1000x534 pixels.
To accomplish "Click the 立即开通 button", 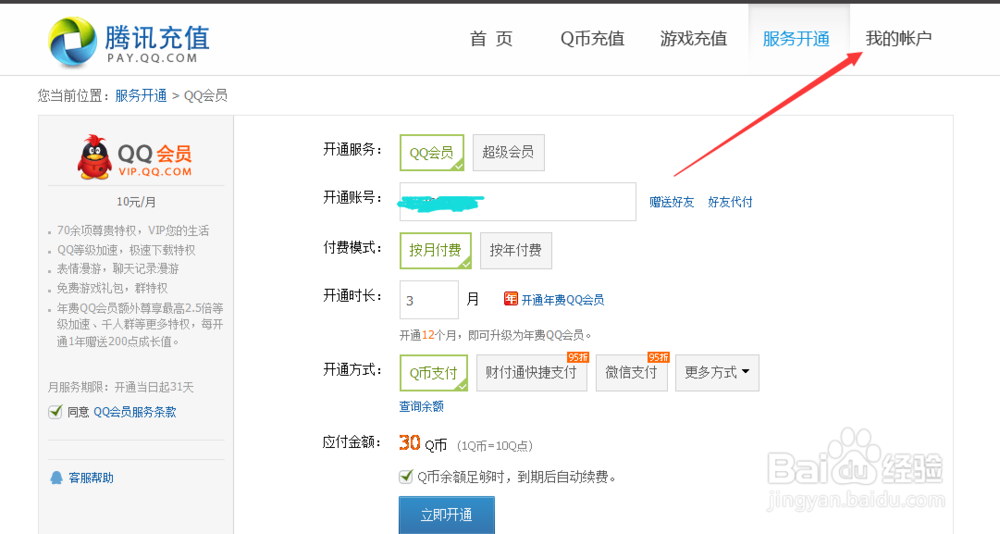I will pyautogui.click(x=446, y=515).
